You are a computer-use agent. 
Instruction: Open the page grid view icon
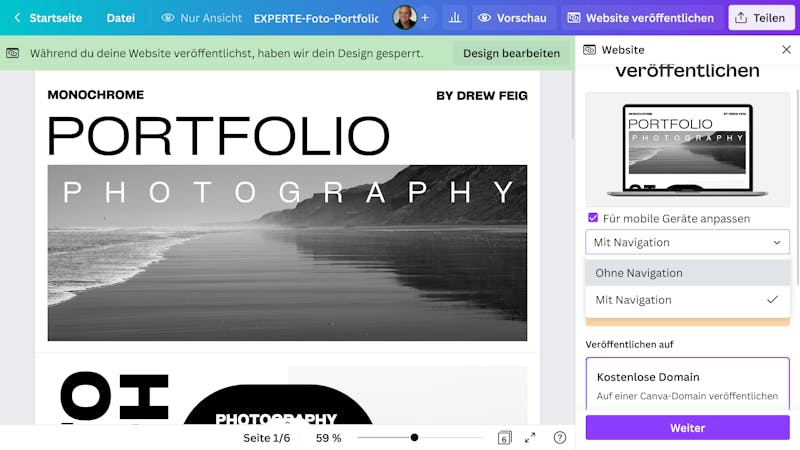pos(504,438)
